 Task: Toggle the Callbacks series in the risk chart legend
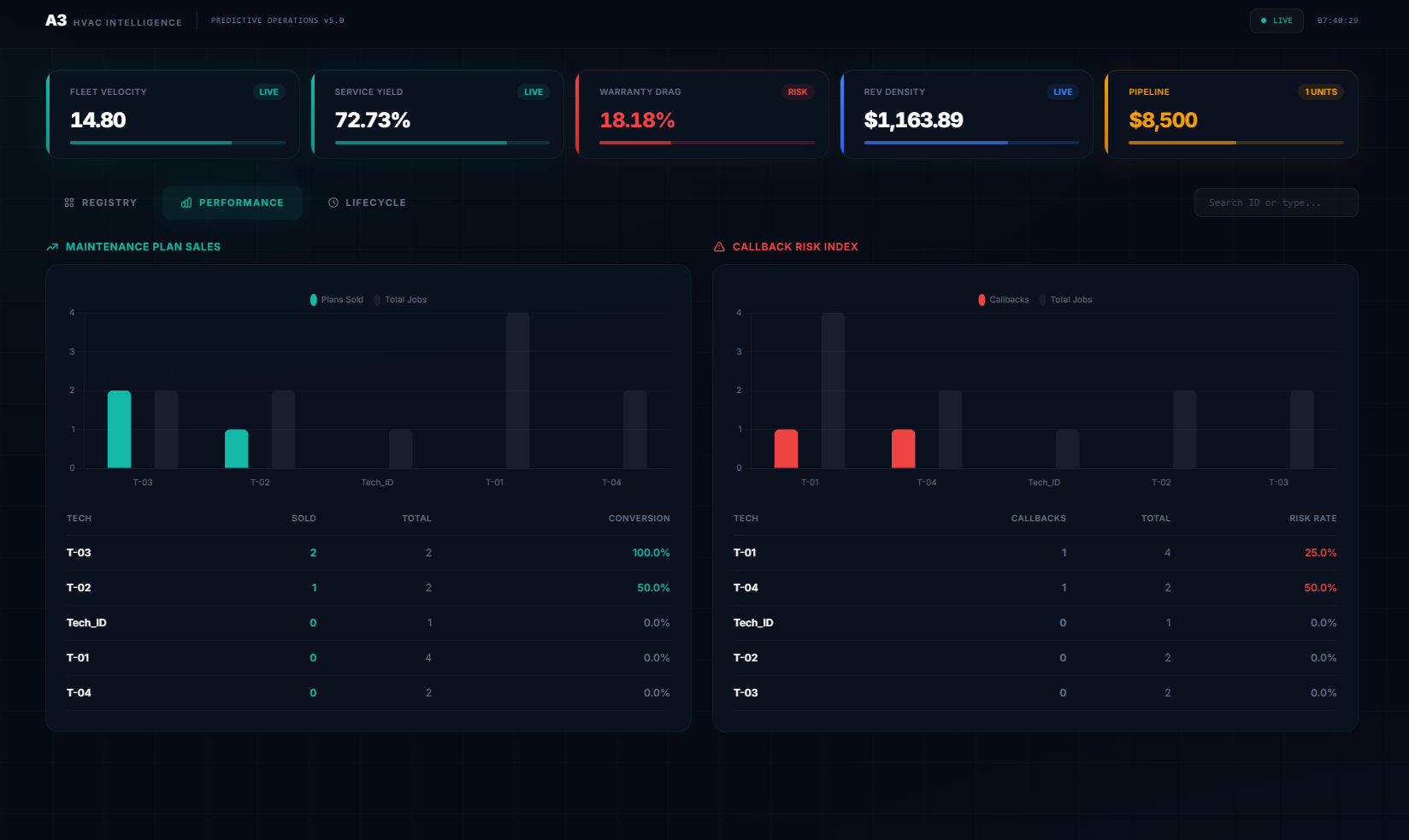[1002, 299]
